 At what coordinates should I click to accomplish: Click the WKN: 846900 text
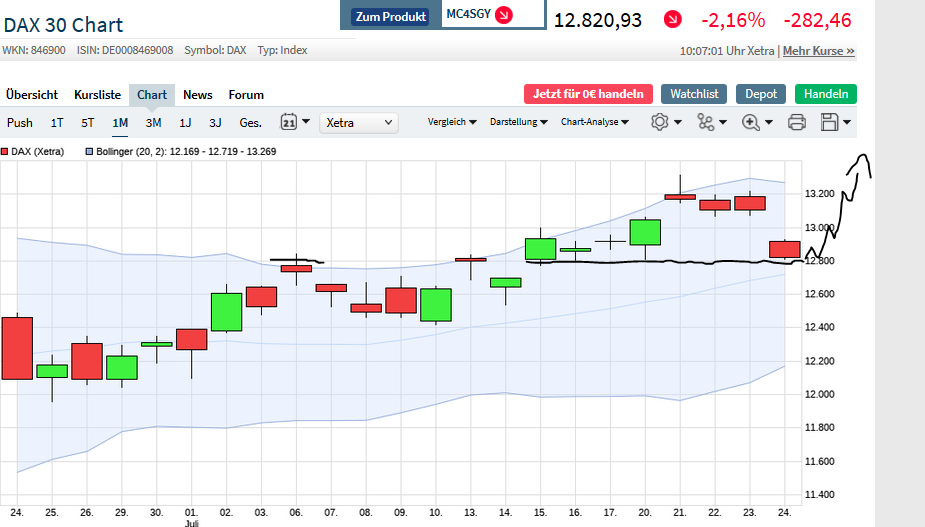[x=34, y=50]
